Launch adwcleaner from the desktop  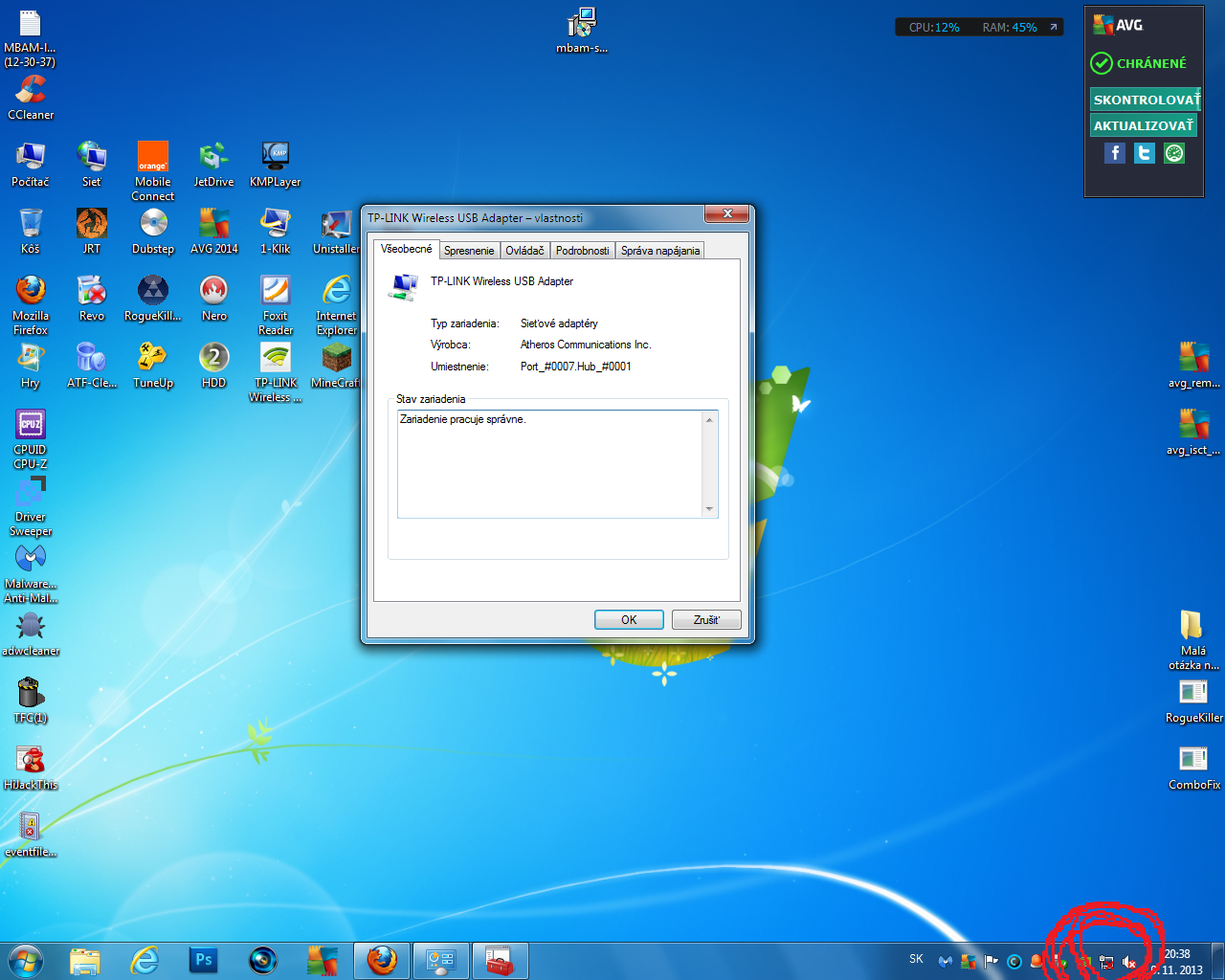(31, 633)
